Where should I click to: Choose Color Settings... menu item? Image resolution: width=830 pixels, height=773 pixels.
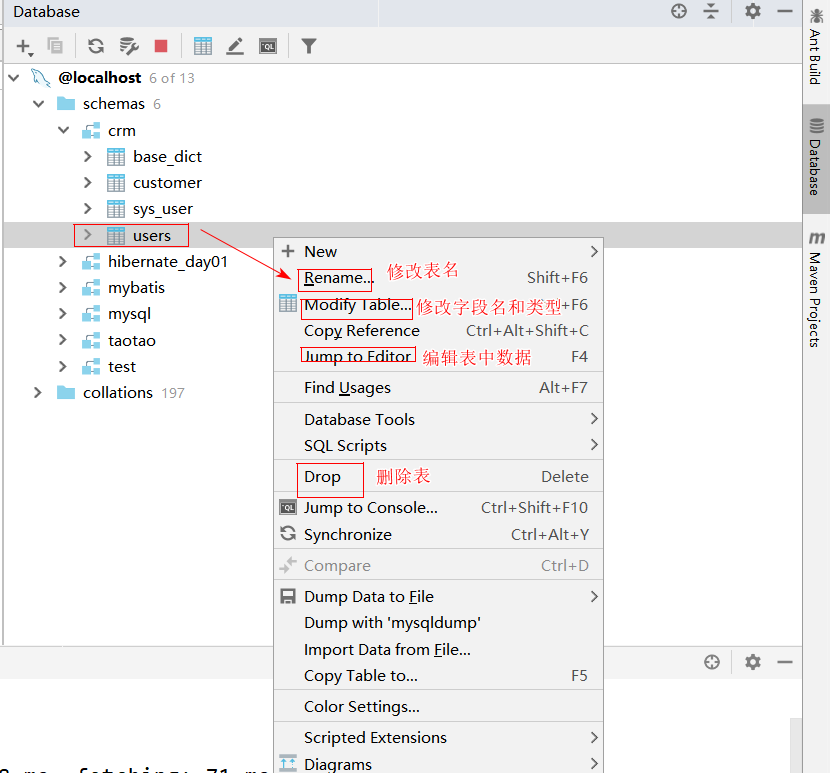point(438,706)
